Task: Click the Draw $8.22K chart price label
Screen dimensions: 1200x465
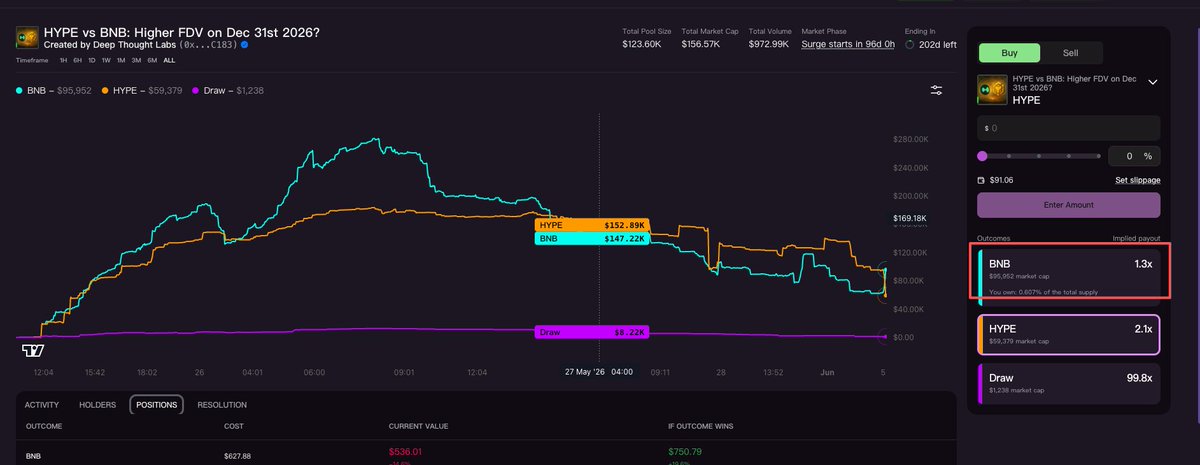Action: click(592, 332)
